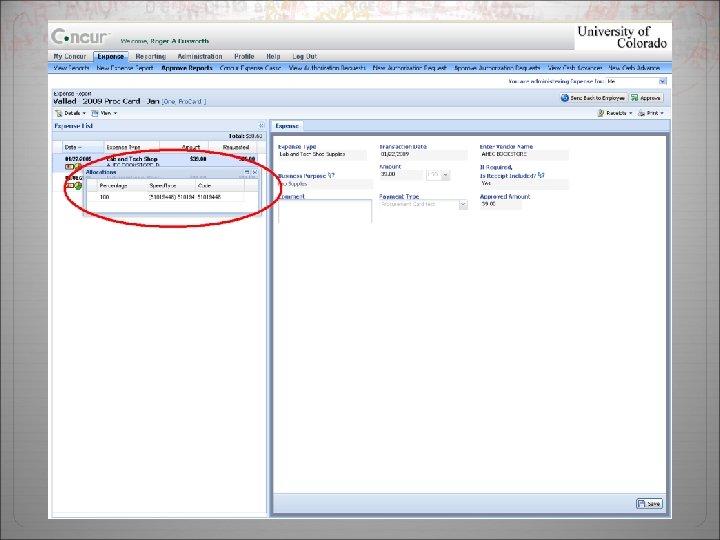Open the Help menu item
Image resolution: width=720 pixels, height=540 pixels.
pos(273,56)
